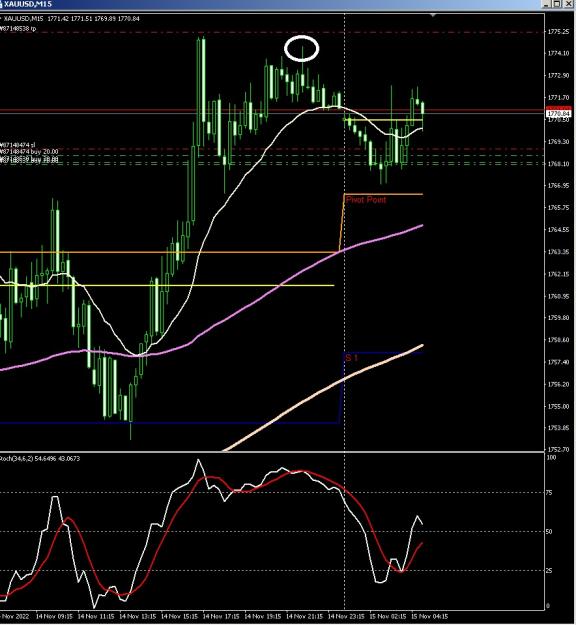
Task: Select the #87148474 buy 20.00 order label
Action: (x=29, y=151)
